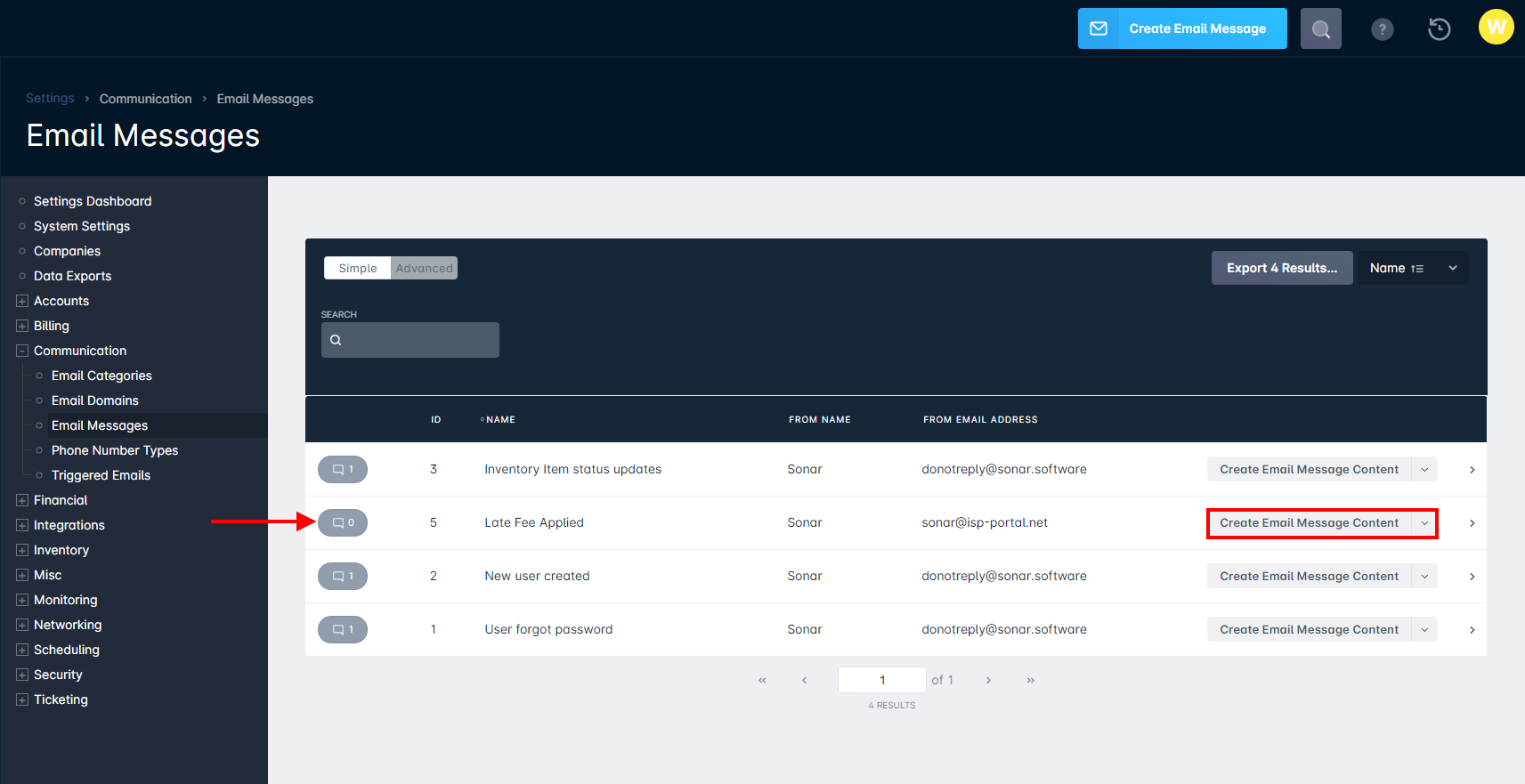Open notes badge for Inventory Item status updates
This screenshot has width=1525, height=784.
(x=343, y=469)
